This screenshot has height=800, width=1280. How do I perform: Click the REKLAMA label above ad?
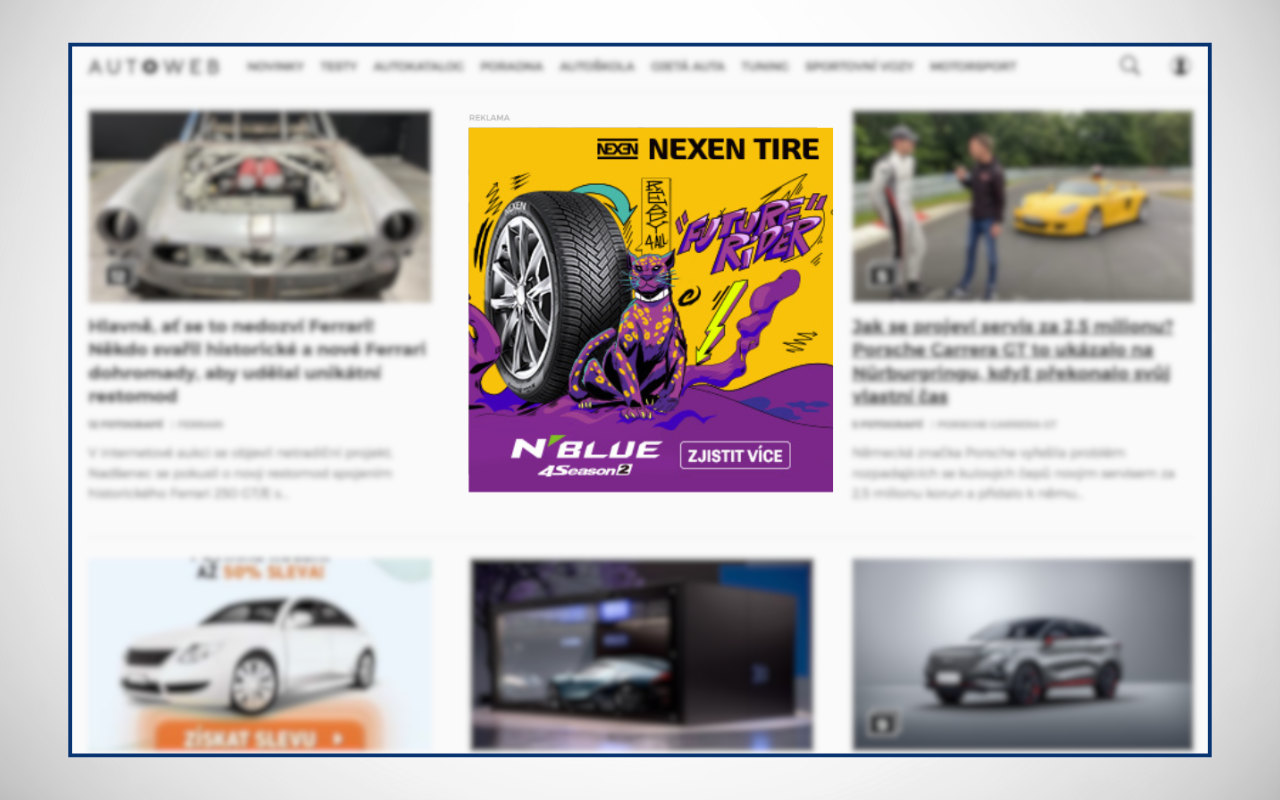point(489,118)
